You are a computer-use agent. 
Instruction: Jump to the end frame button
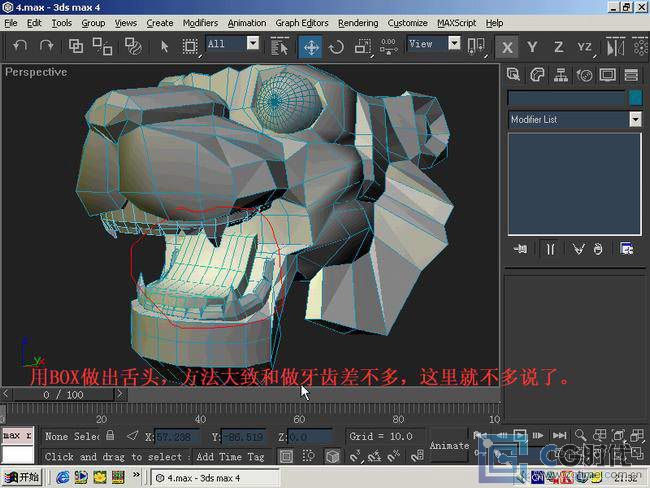pyautogui.click(x=559, y=435)
